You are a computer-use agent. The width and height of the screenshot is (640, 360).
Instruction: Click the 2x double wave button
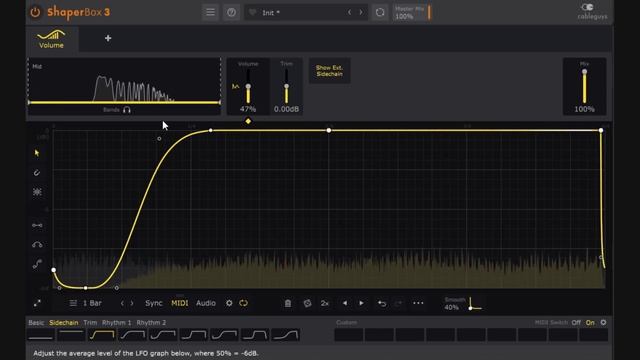325,303
